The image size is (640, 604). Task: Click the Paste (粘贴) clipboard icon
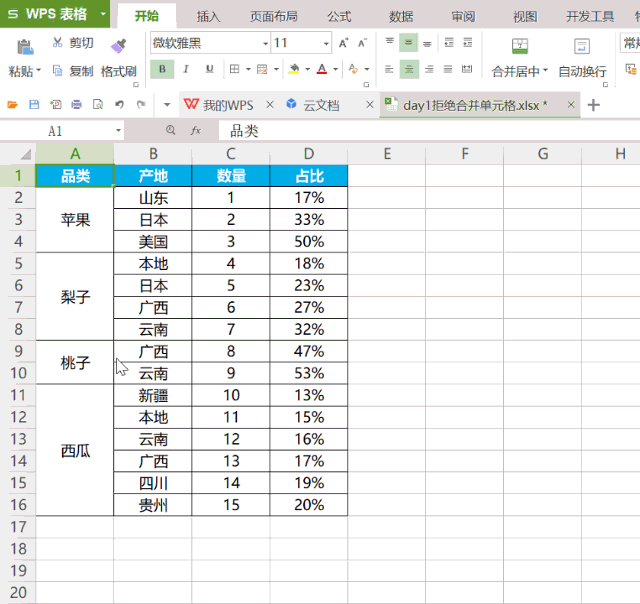click(24, 47)
